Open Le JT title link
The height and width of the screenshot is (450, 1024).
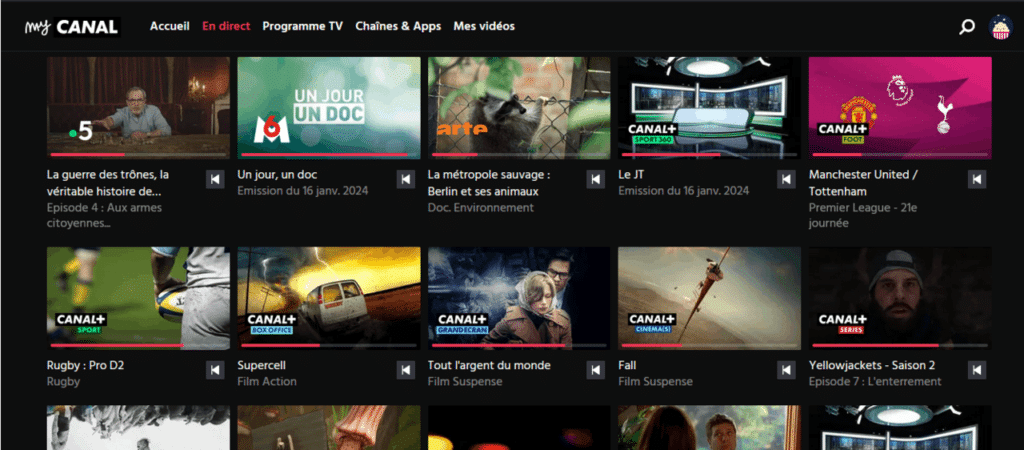click(631, 175)
